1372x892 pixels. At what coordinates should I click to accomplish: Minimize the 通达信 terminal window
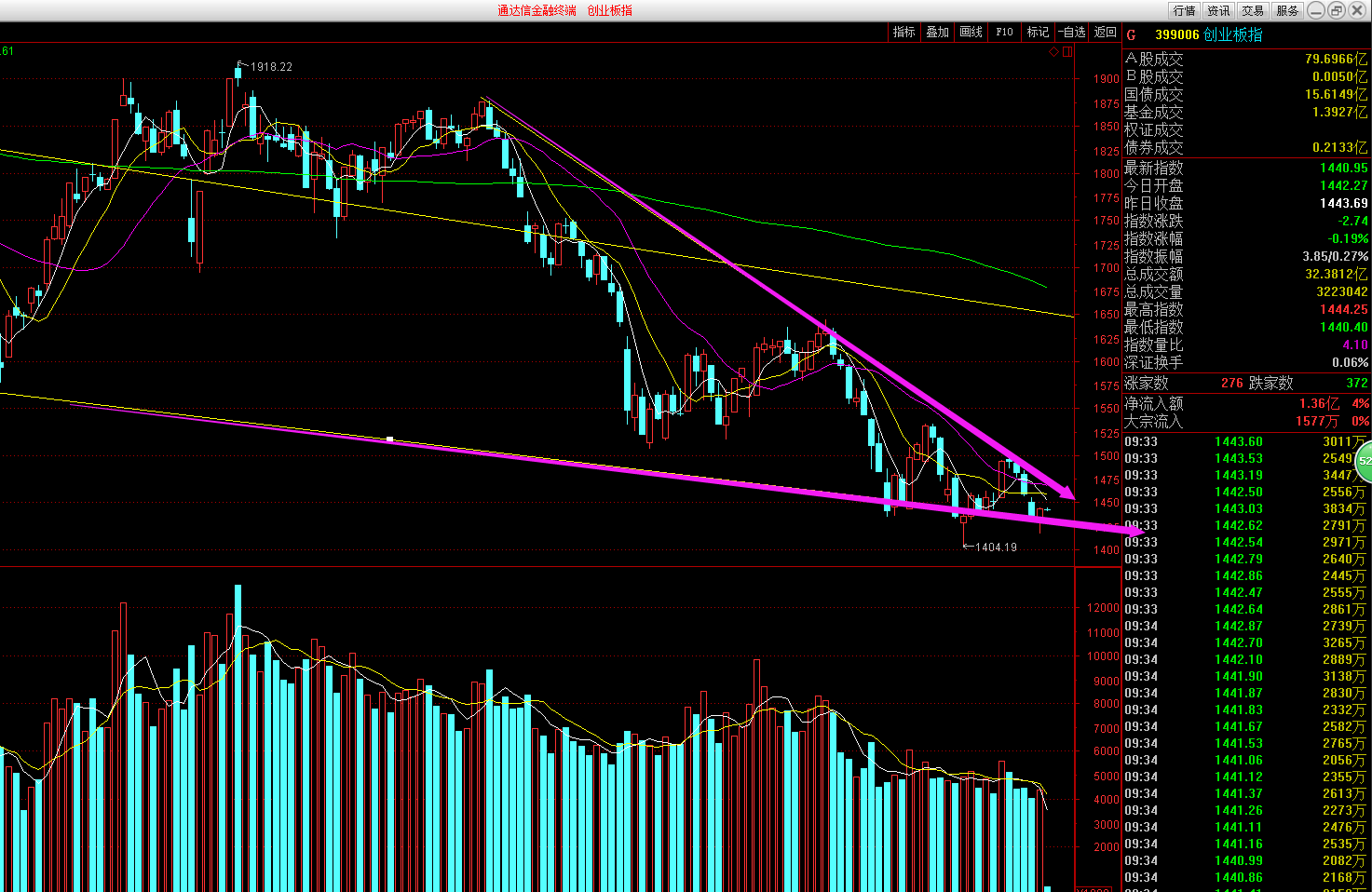[1315, 10]
